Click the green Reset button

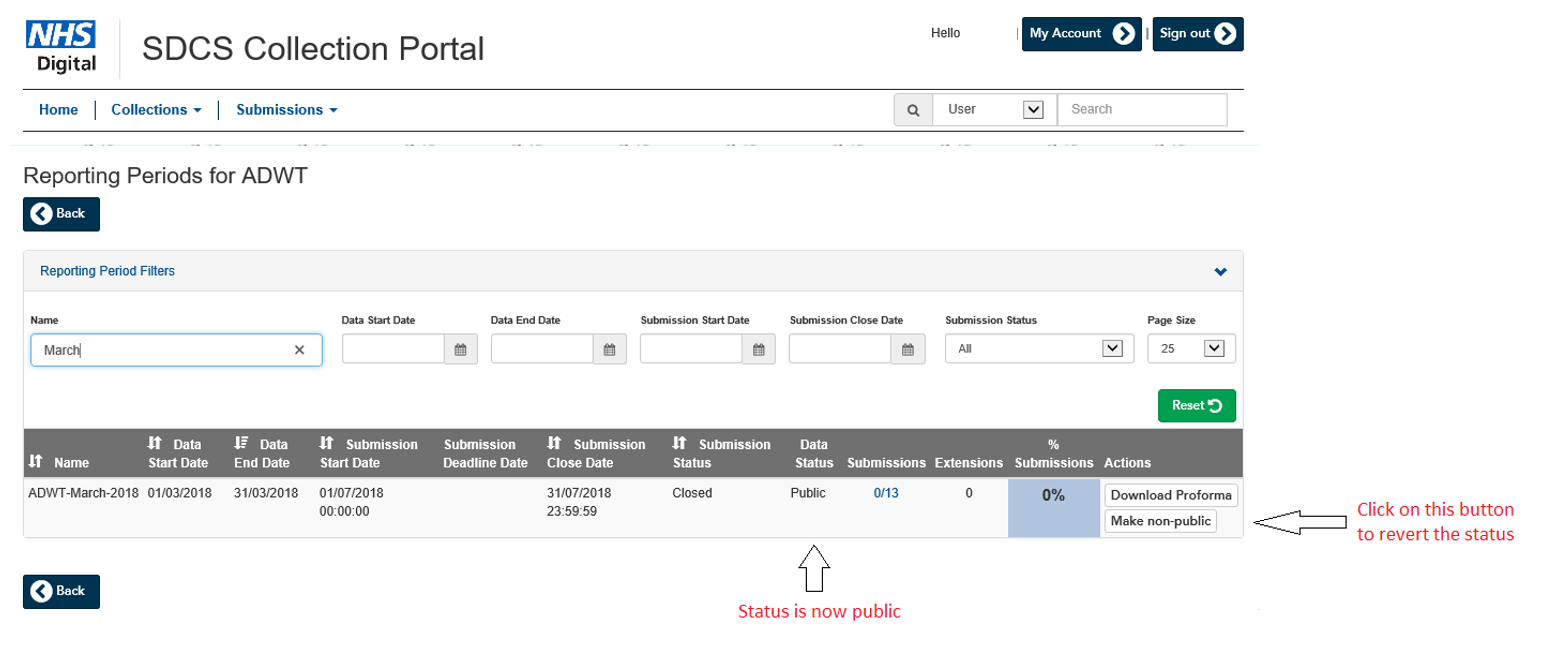pos(1197,405)
